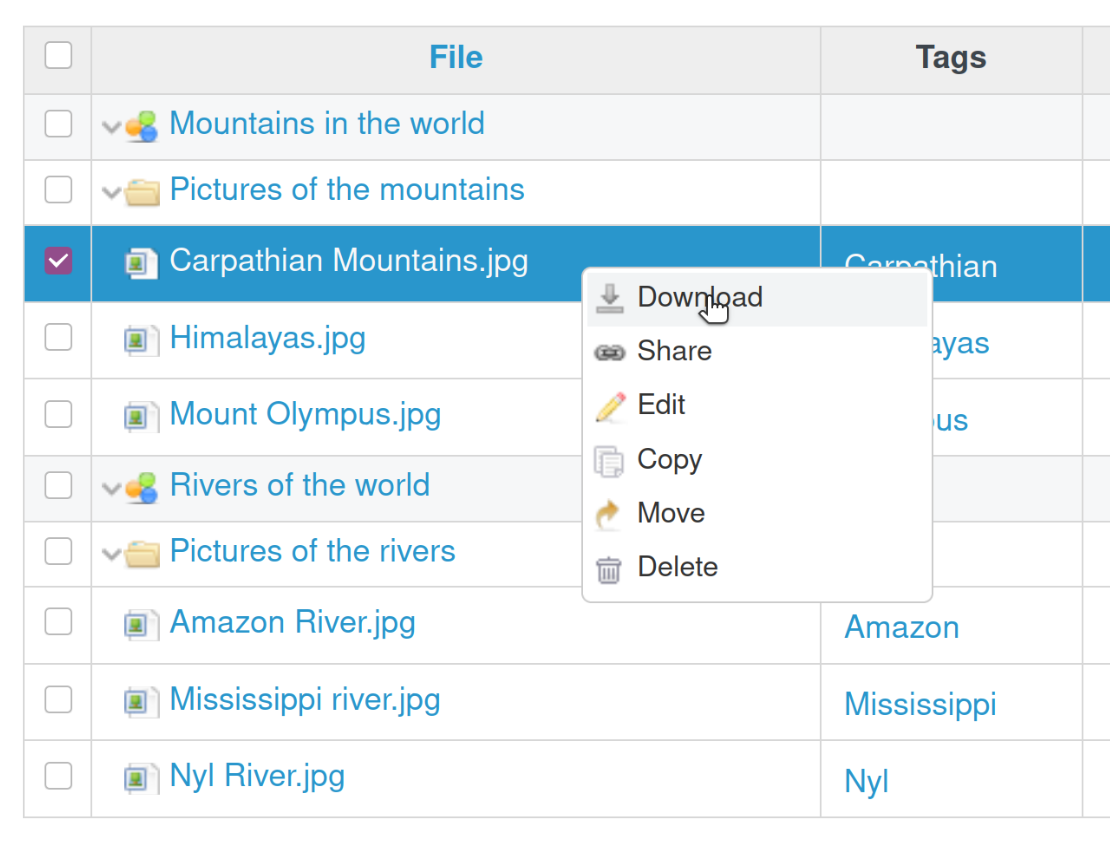The height and width of the screenshot is (854, 1110).
Task: Collapse the Pictures of the rivers folder
Action: 110,554
